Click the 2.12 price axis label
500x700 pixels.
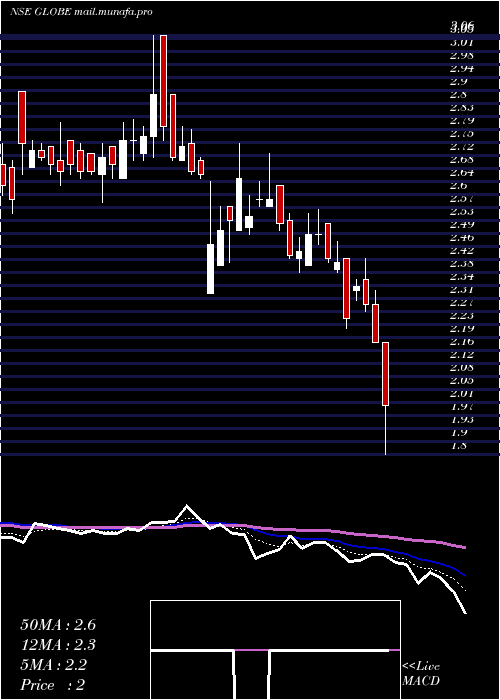462,354
